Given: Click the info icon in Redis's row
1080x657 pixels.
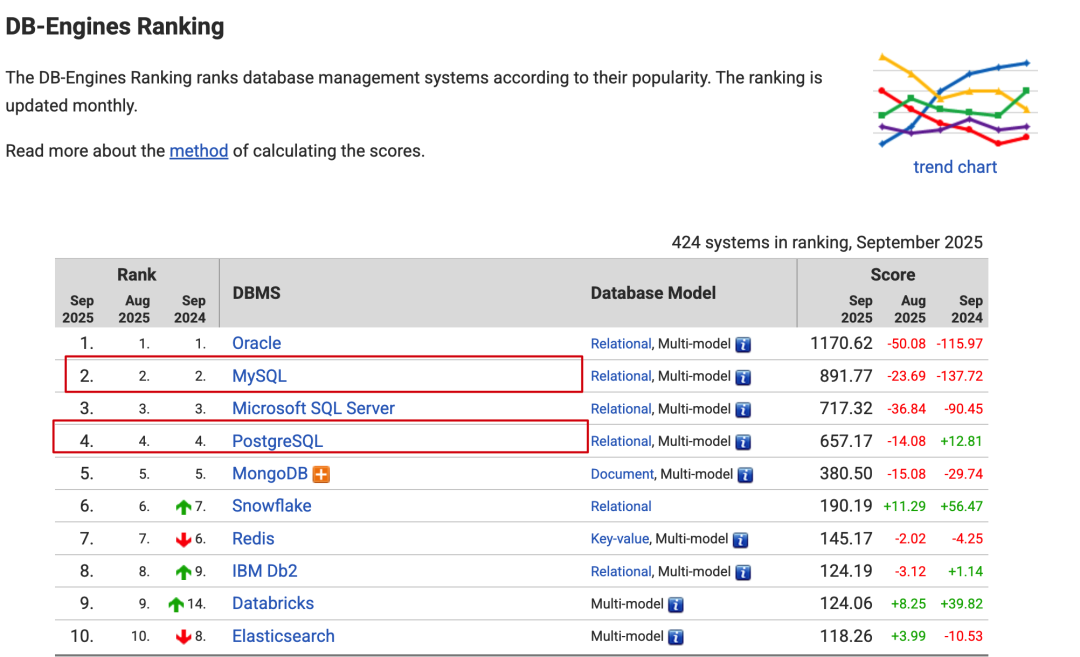Looking at the screenshot, I should click(x=740, y=540).
